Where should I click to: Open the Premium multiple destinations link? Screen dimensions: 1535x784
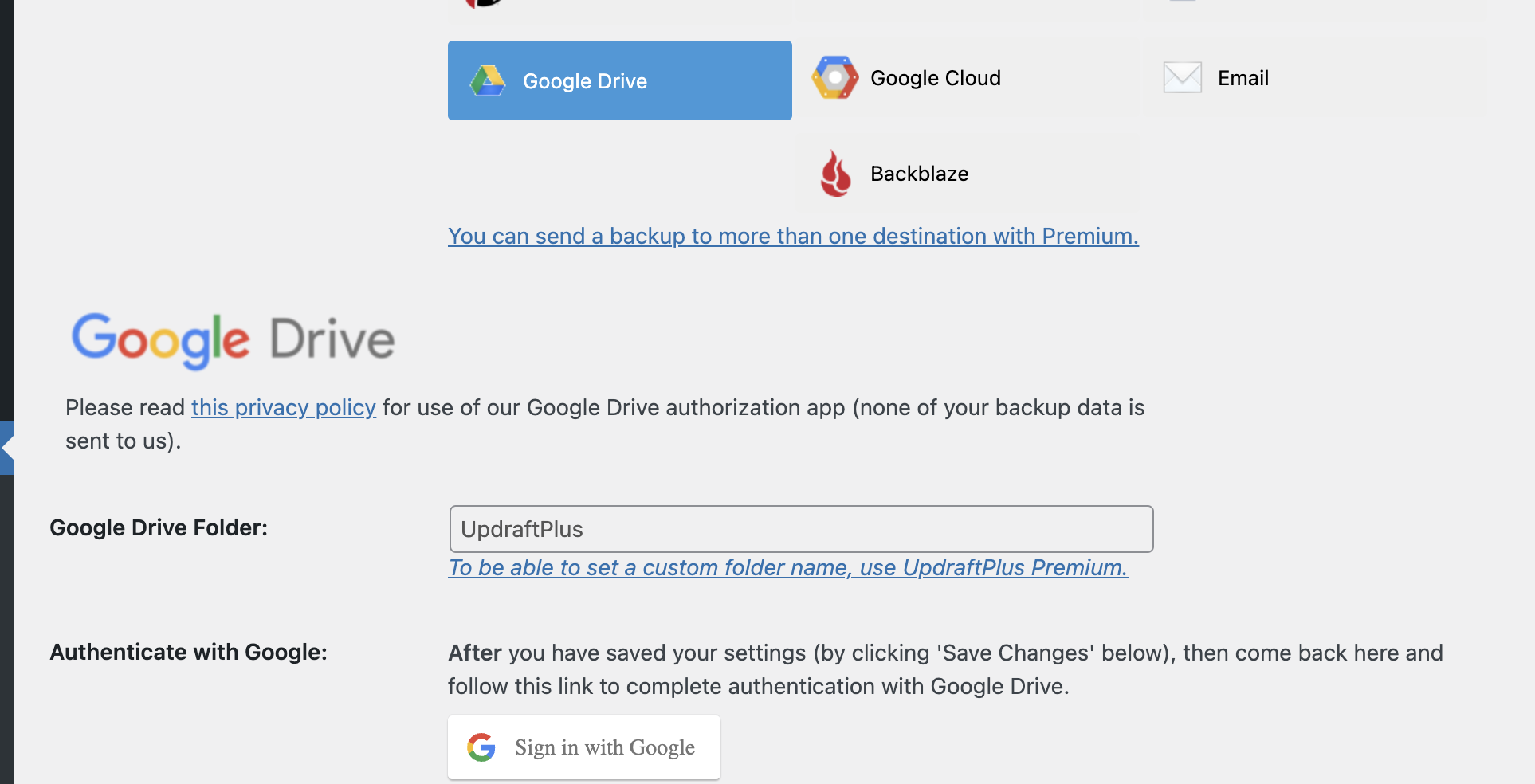tap(793, 236)
